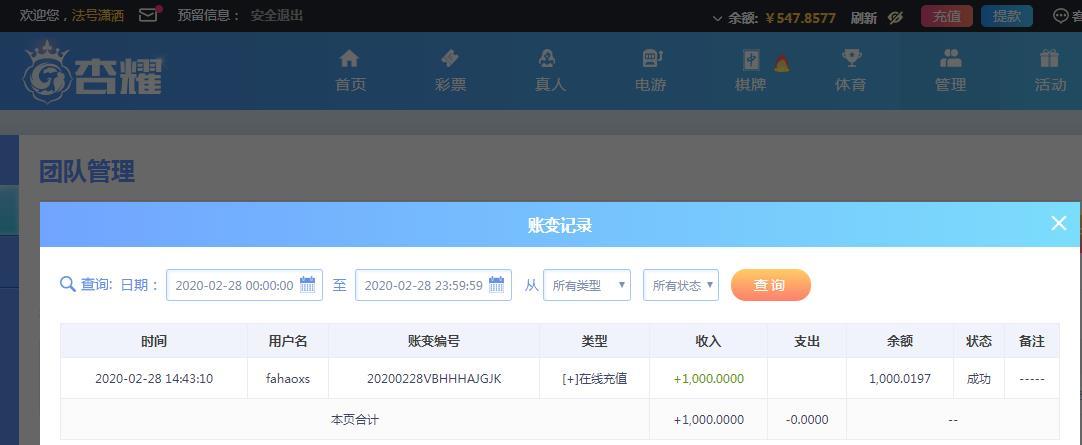The image size is (1082, 445).
Task: Click the 本页合计 page total label
Action: tap(355, 419)
